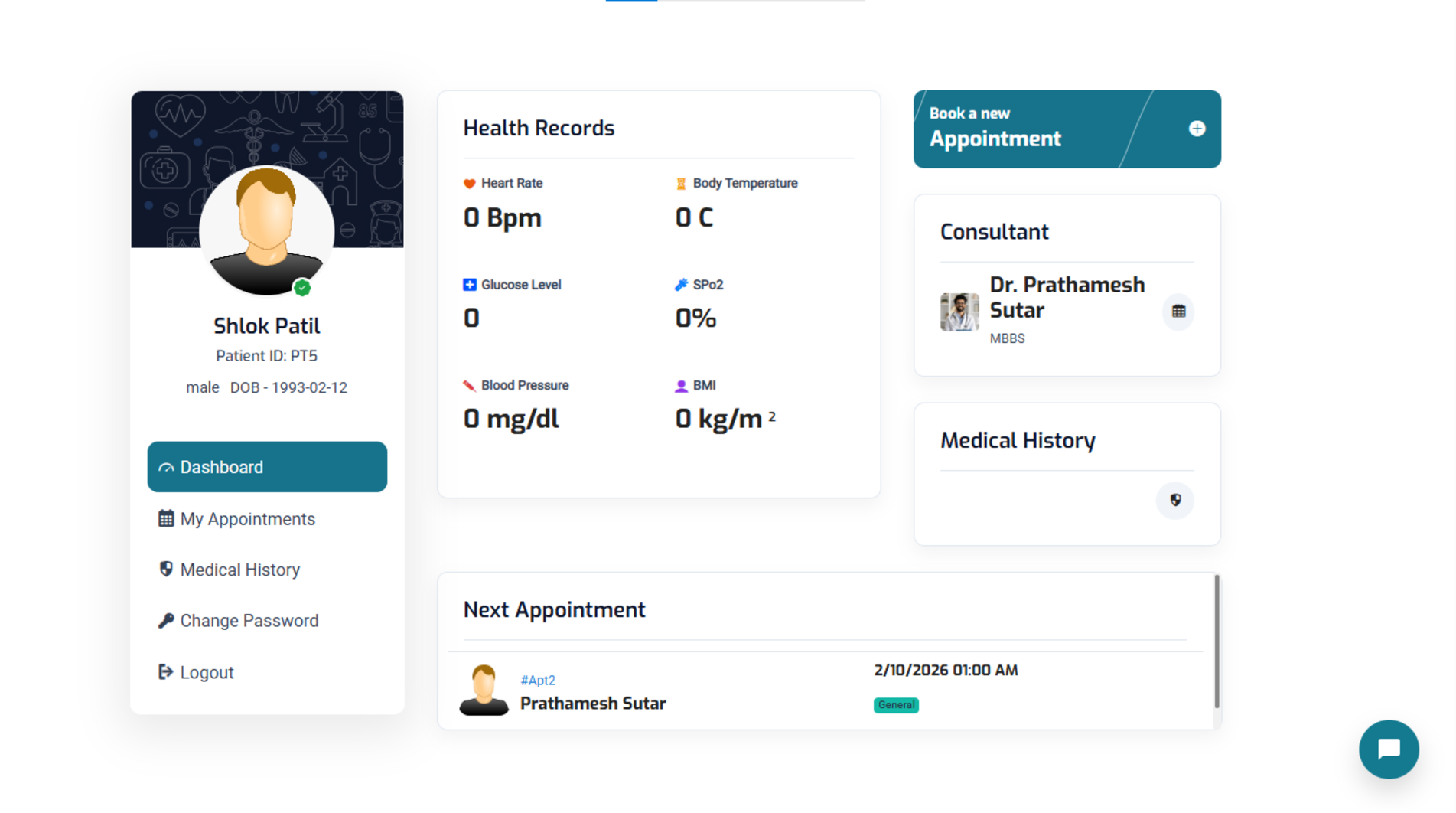Open the #Apt2 appointment link
The width and height of the screenshot is (1456, 813).
pos(538,681)
